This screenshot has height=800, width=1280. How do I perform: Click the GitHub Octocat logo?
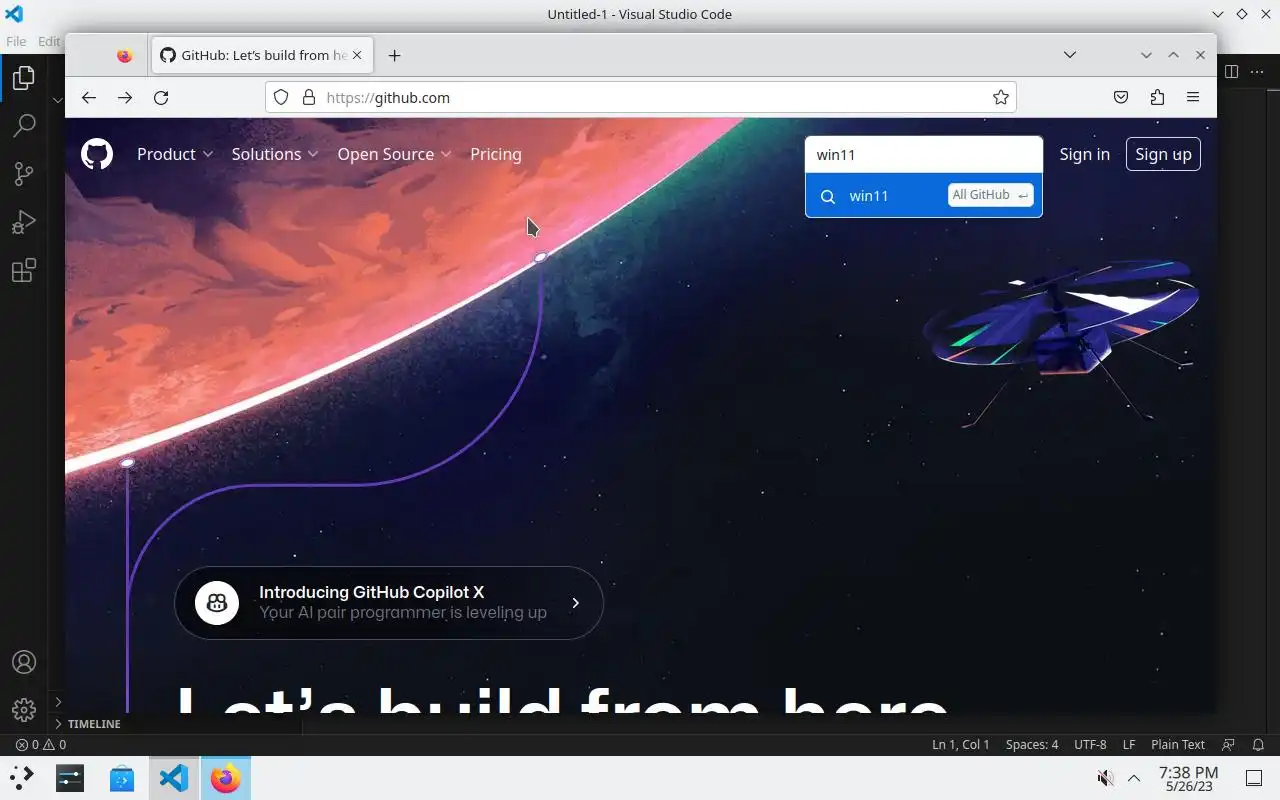pos(97,154)
